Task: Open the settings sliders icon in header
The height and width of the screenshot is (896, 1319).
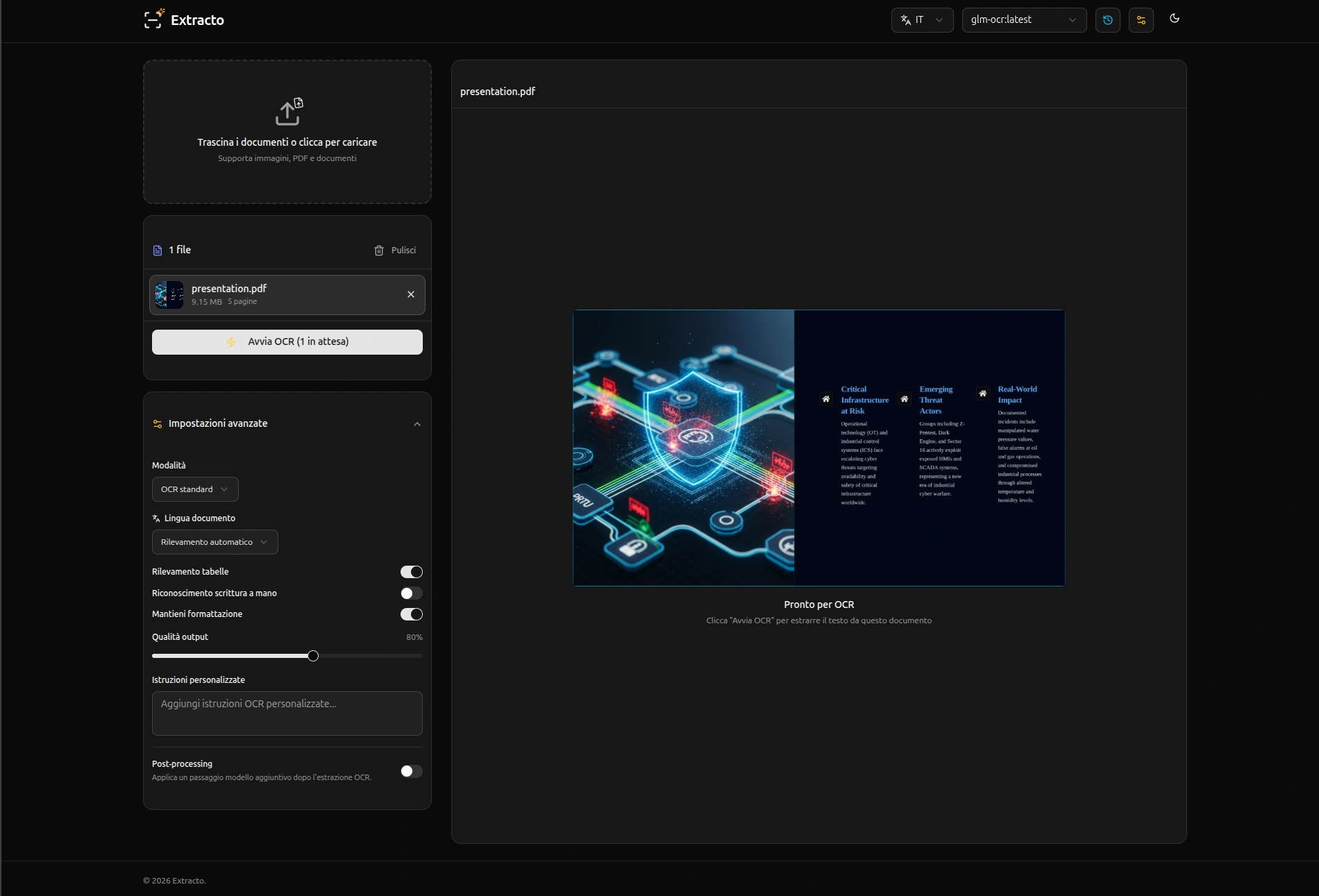Action: (1141, 20)
